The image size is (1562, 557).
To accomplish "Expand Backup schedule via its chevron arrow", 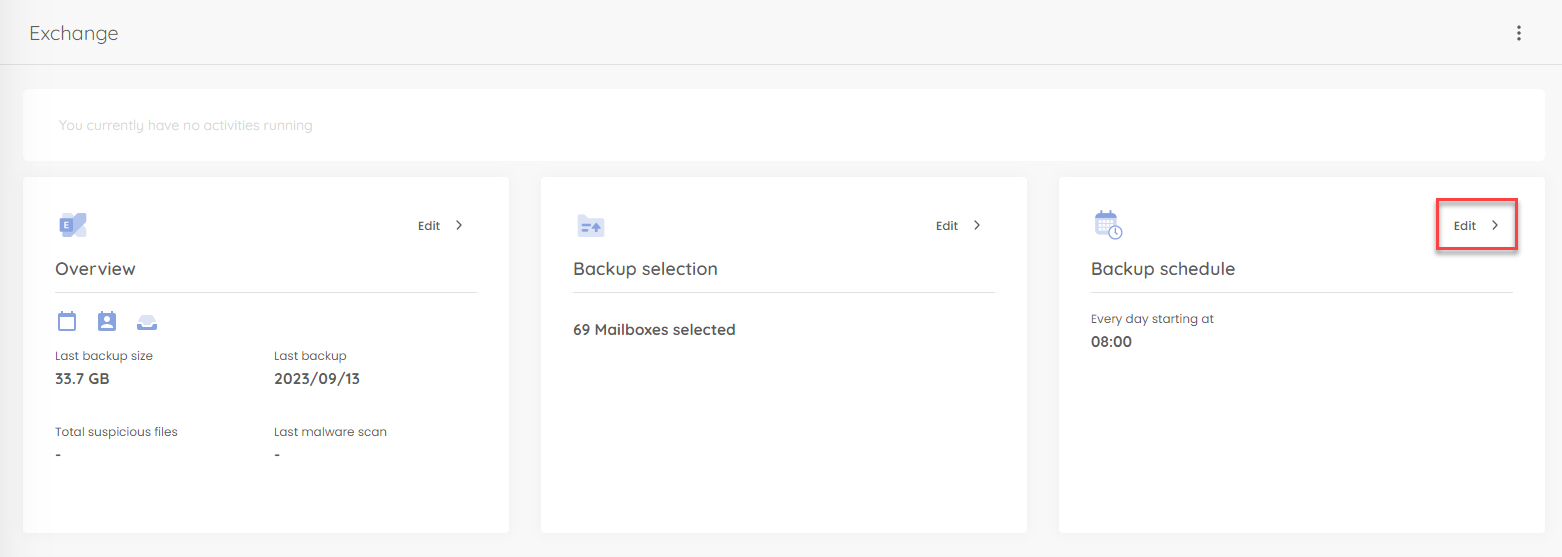I will [x=1495, y=225].
